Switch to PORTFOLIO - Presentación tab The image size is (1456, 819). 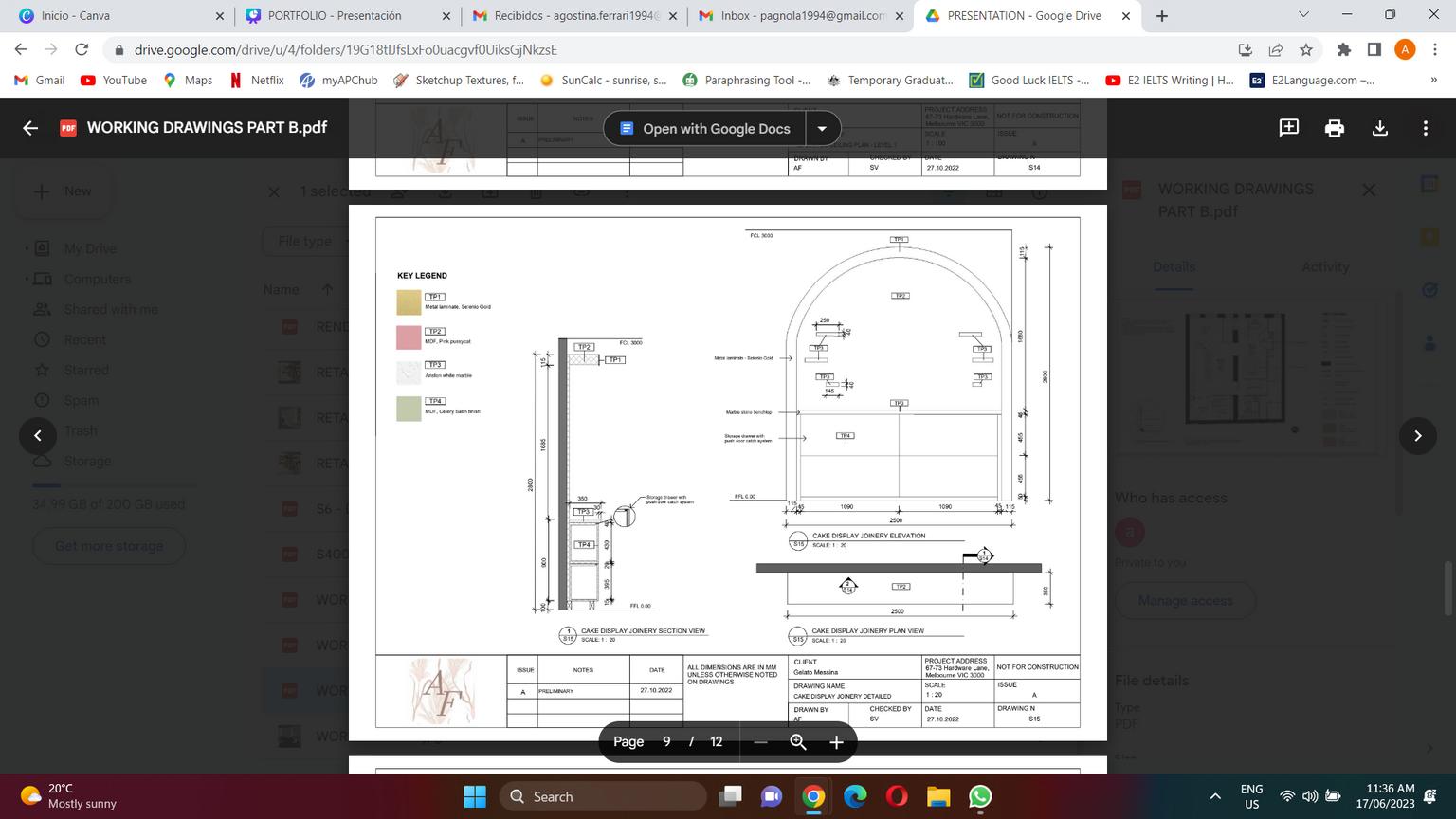[x=346, y=16]
